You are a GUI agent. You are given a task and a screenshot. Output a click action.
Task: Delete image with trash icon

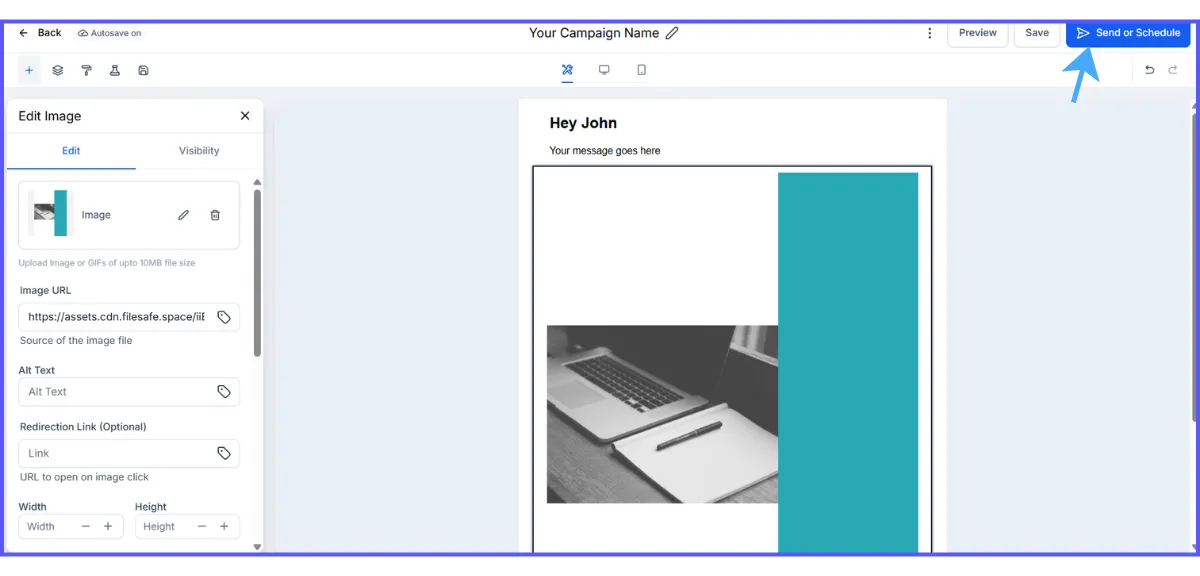coord(215,215)
